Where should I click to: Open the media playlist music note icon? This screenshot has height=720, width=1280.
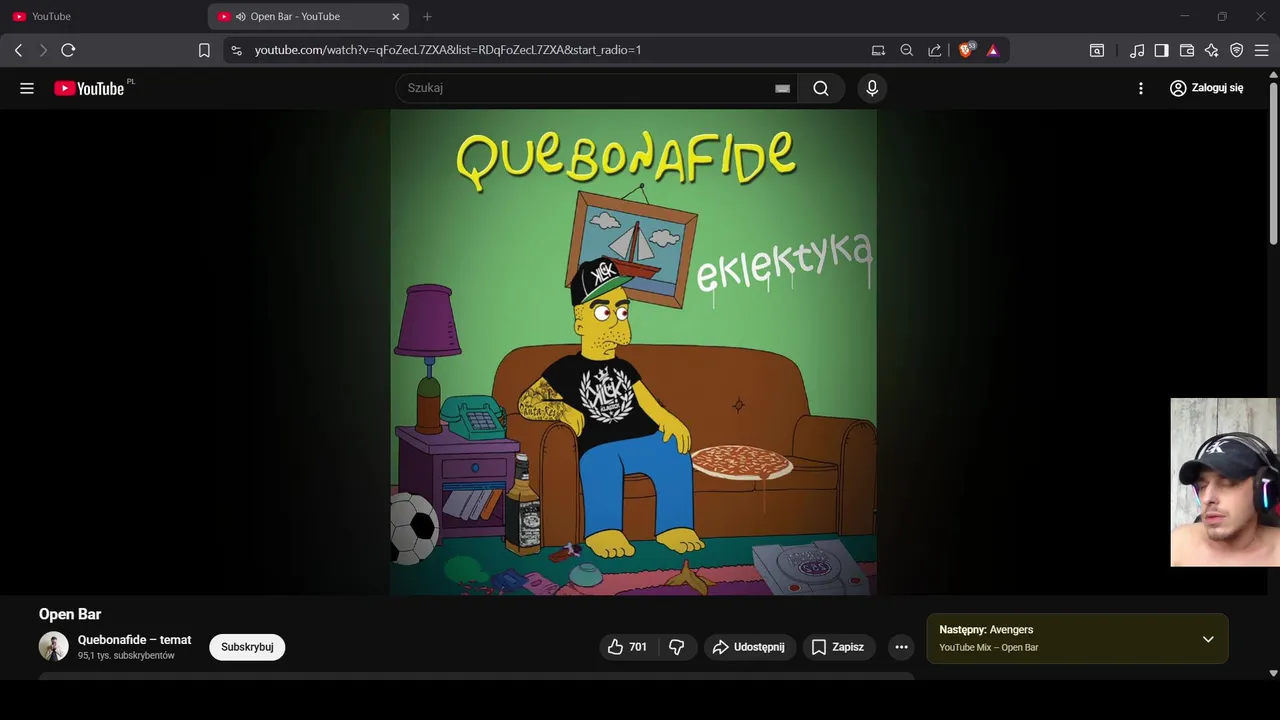1137,50
